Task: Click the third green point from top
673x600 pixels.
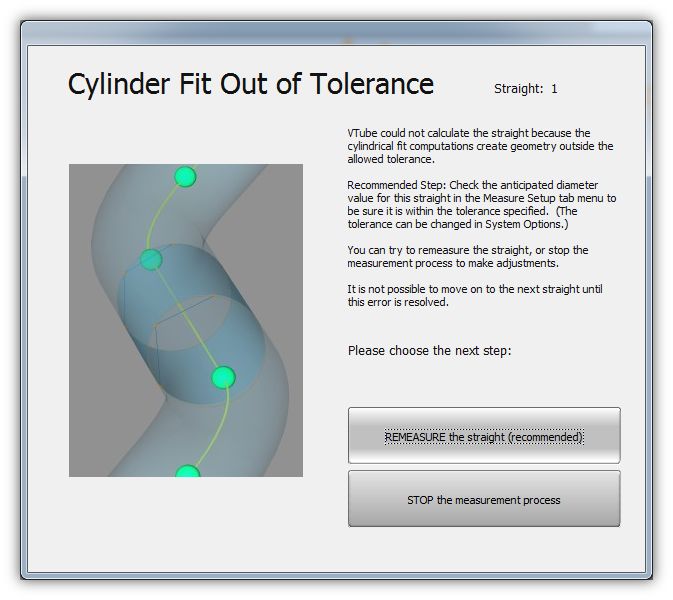Action: 223,377
